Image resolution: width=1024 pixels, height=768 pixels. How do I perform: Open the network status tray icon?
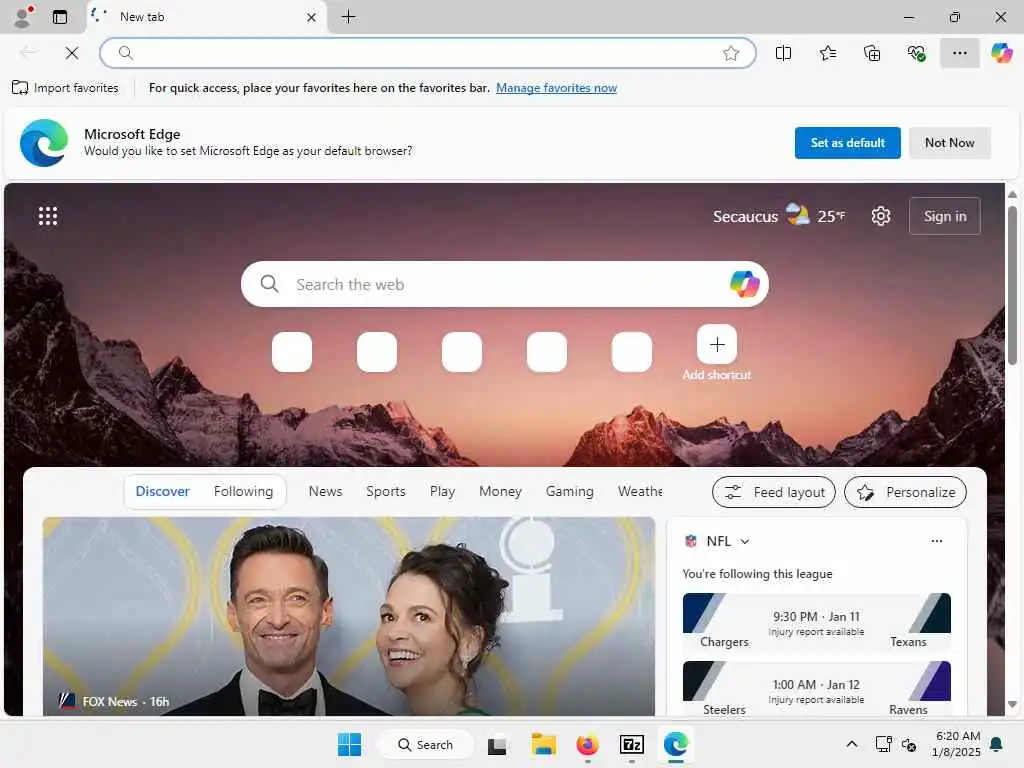click(x=883, y=744)
